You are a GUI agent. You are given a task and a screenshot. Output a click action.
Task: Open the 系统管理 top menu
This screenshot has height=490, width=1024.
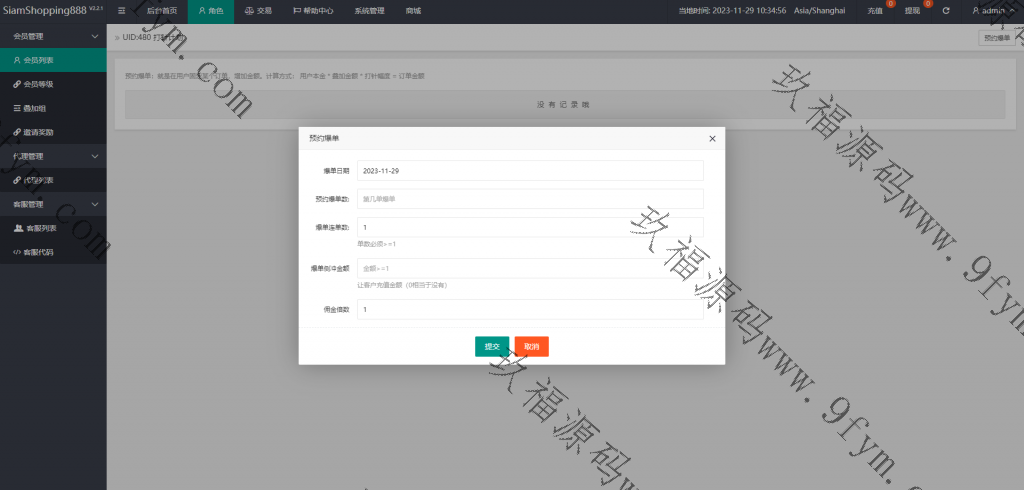click(x=369, y=11)
